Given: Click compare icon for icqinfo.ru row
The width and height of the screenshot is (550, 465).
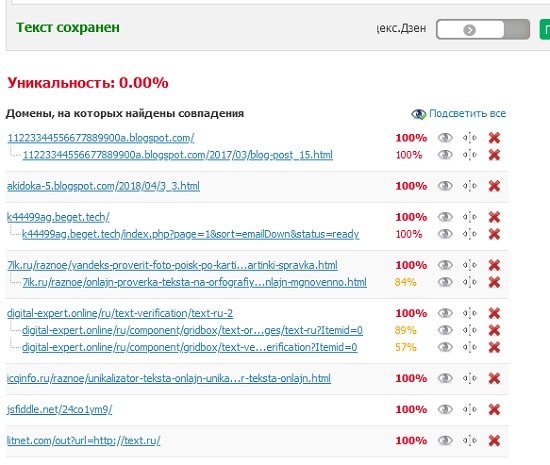Looking at the screenshot, I should click(470, 378).
